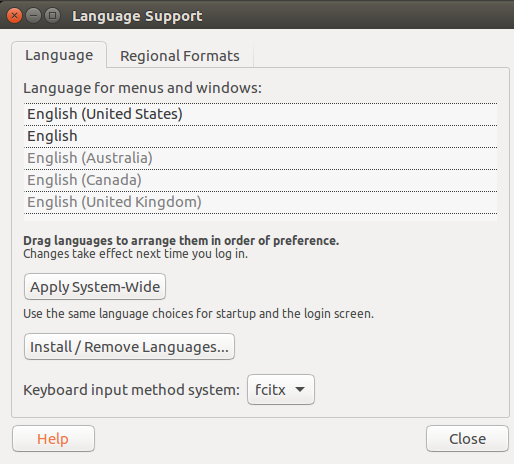514x464 pixels.
Task: Close the window with the red X icon
Action: 14,16
